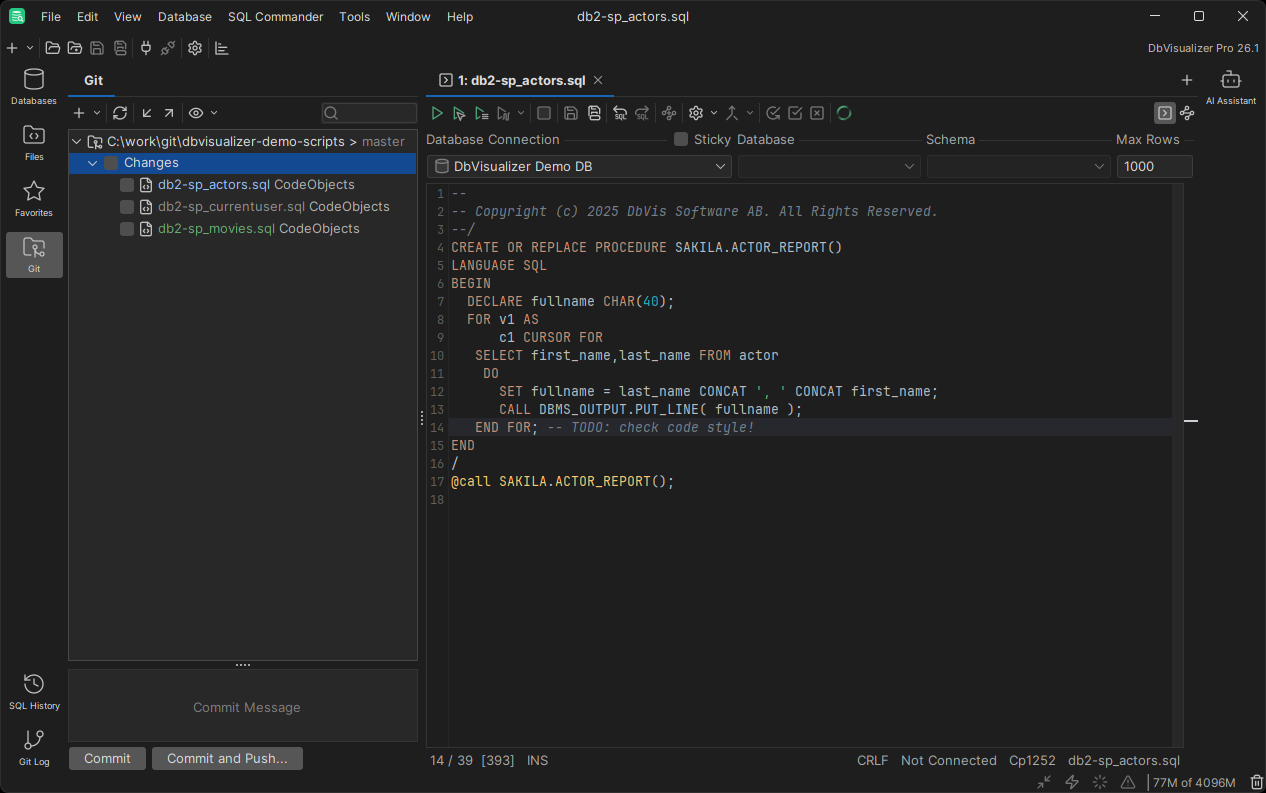Add a new editor tab with the plus button

tap(1187, 80)
